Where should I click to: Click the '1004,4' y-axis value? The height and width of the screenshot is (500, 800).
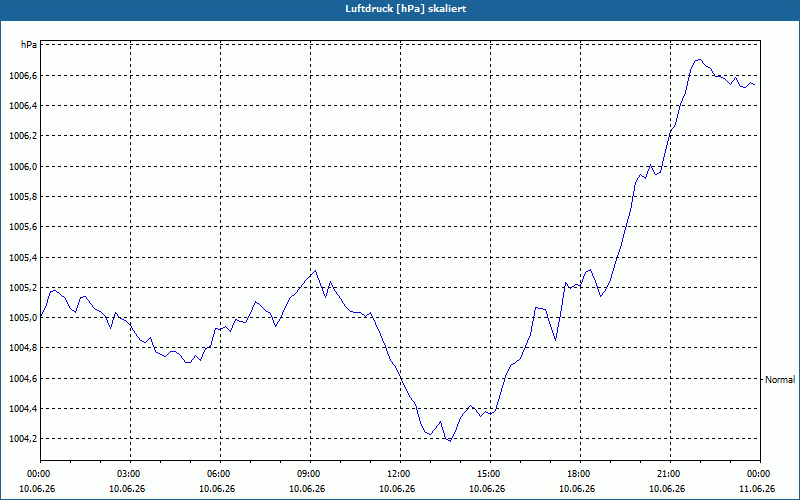pos(23,409)
